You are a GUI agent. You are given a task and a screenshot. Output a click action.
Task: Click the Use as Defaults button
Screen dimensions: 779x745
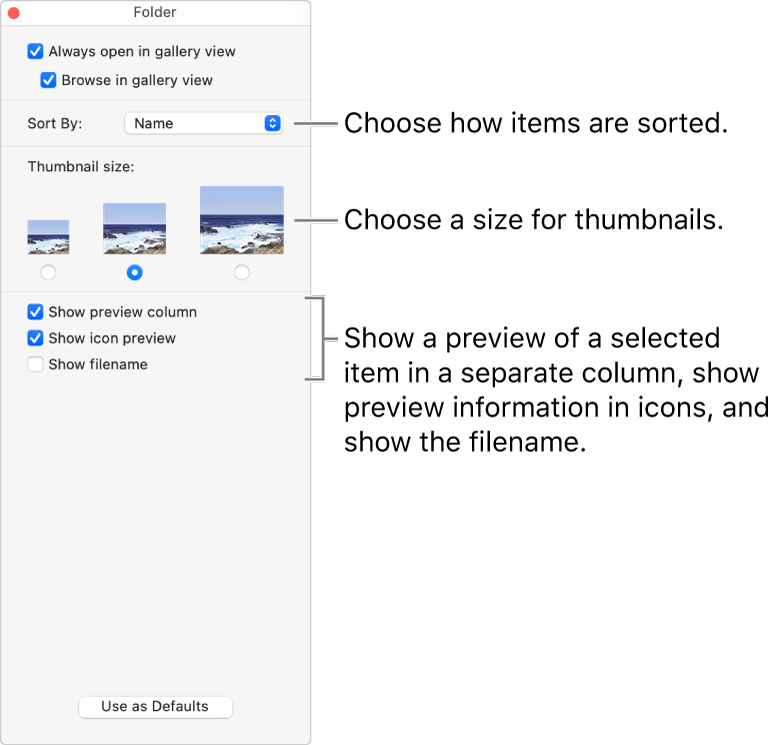[x=155, y=706]
